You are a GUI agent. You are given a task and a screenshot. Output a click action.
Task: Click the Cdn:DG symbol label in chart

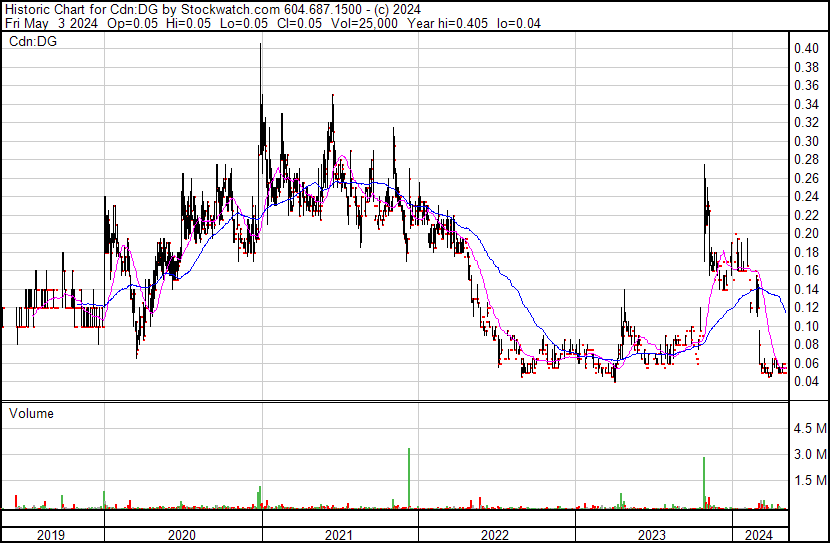[33, 41]
